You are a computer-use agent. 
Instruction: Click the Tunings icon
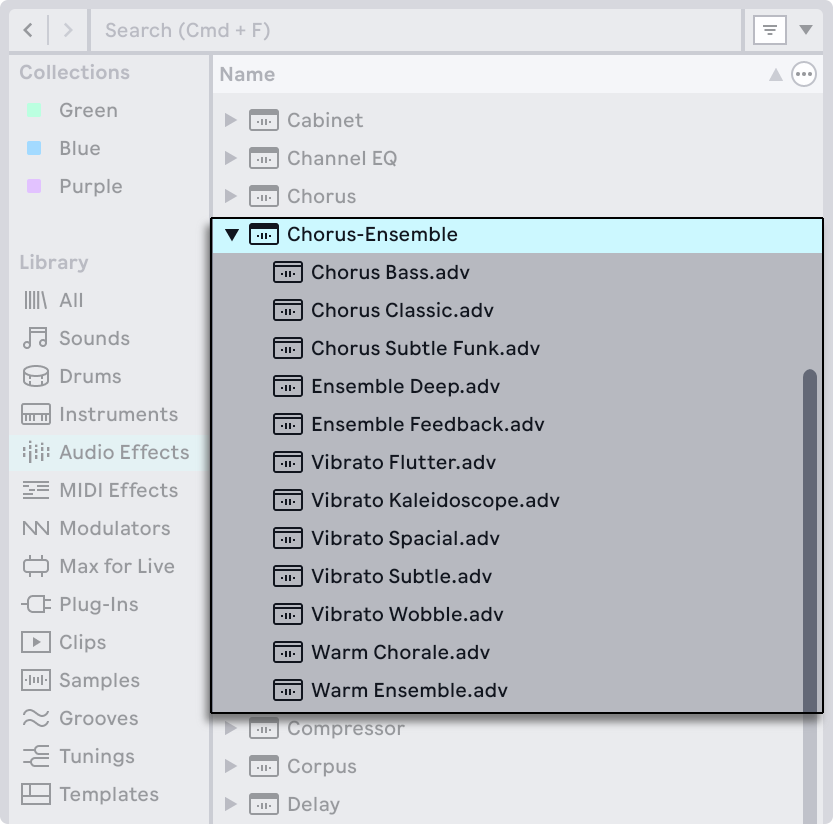tap(36, 756)
